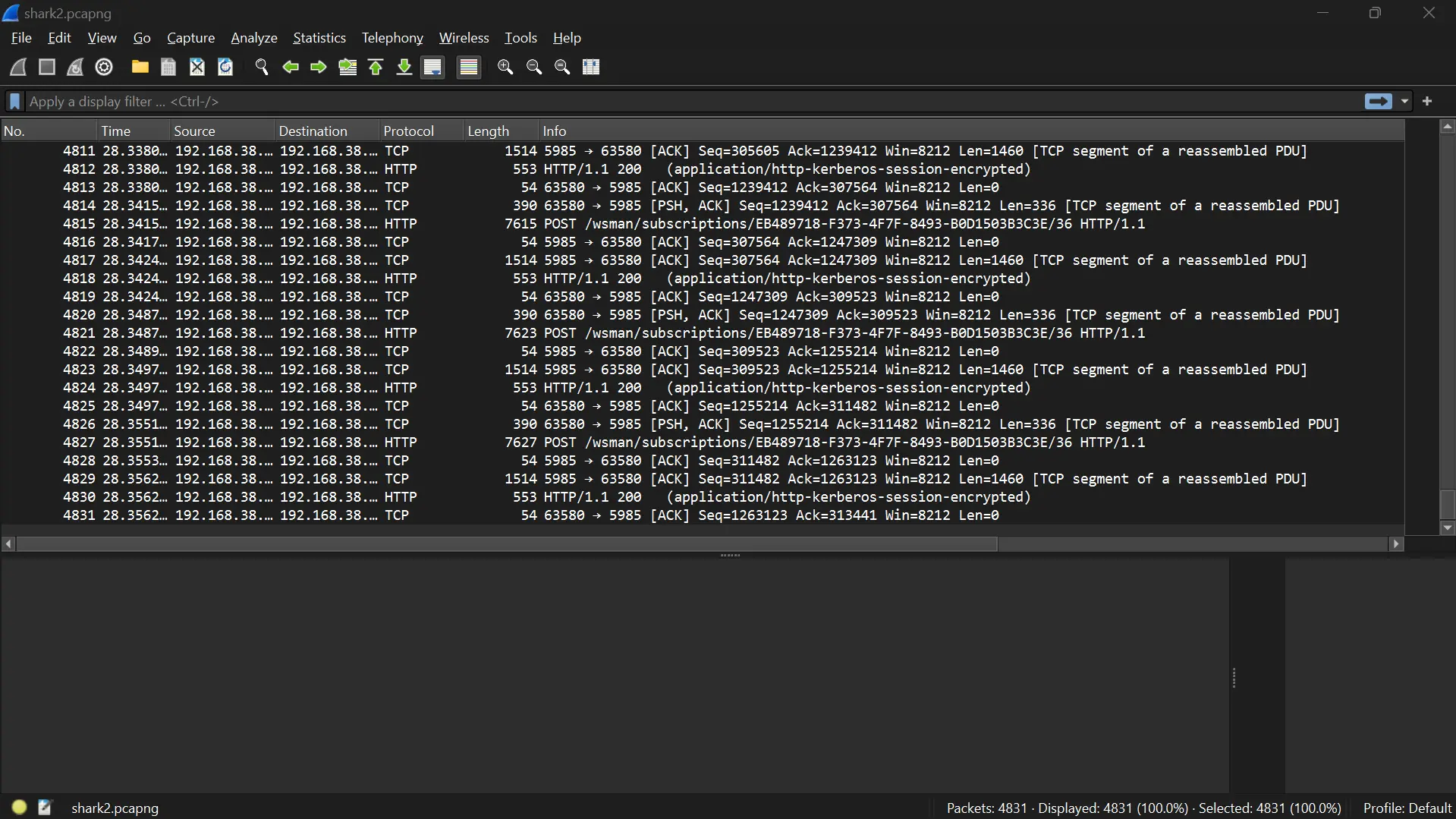This screenshot has width=1456, height=819.
Task: Go forward in packet history arrow
Action: pos(319,67)
